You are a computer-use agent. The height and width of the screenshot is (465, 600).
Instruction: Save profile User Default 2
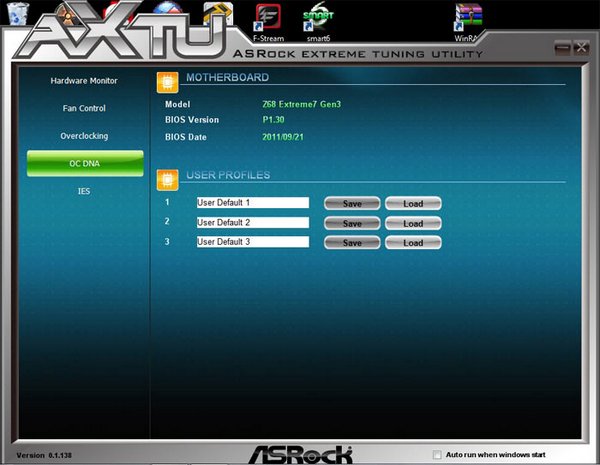coord(352,223)
